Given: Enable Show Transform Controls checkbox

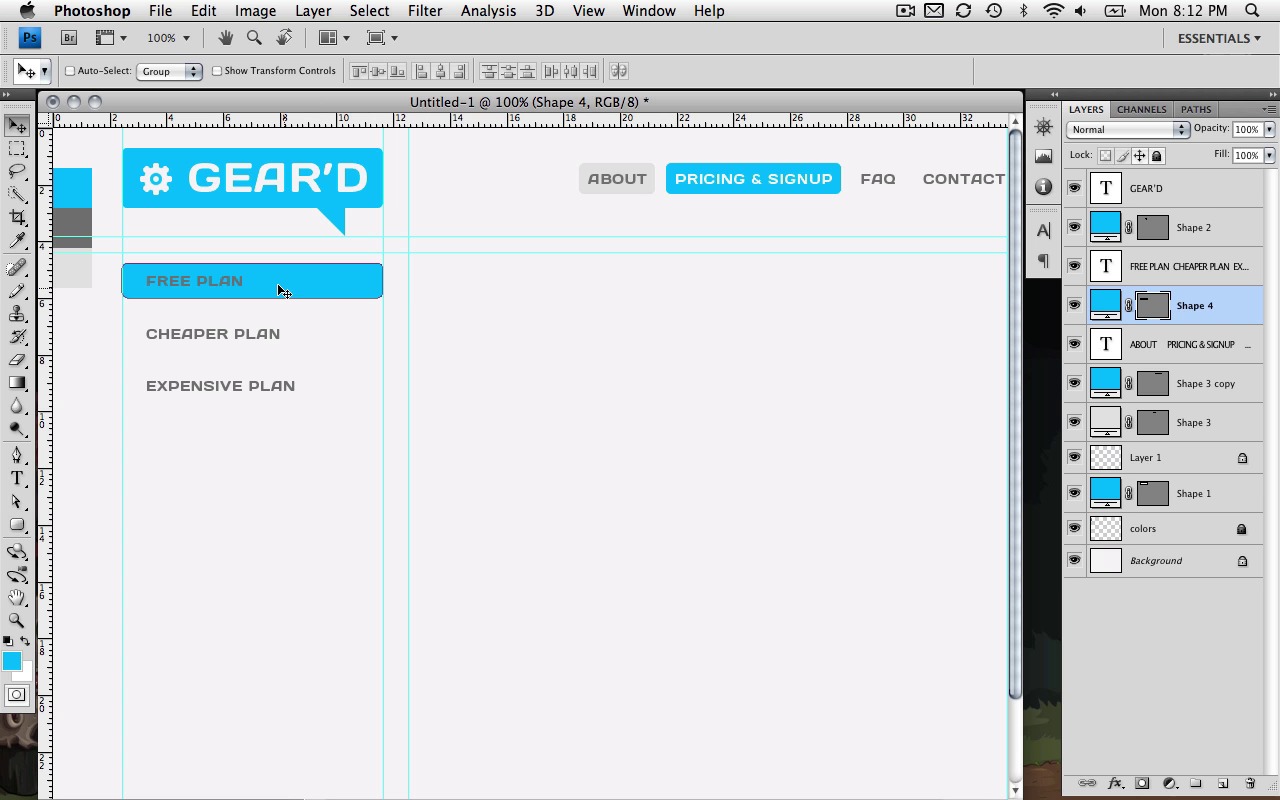Looking at the screenshot, I should pyautogui.click(x=217, y=71).
